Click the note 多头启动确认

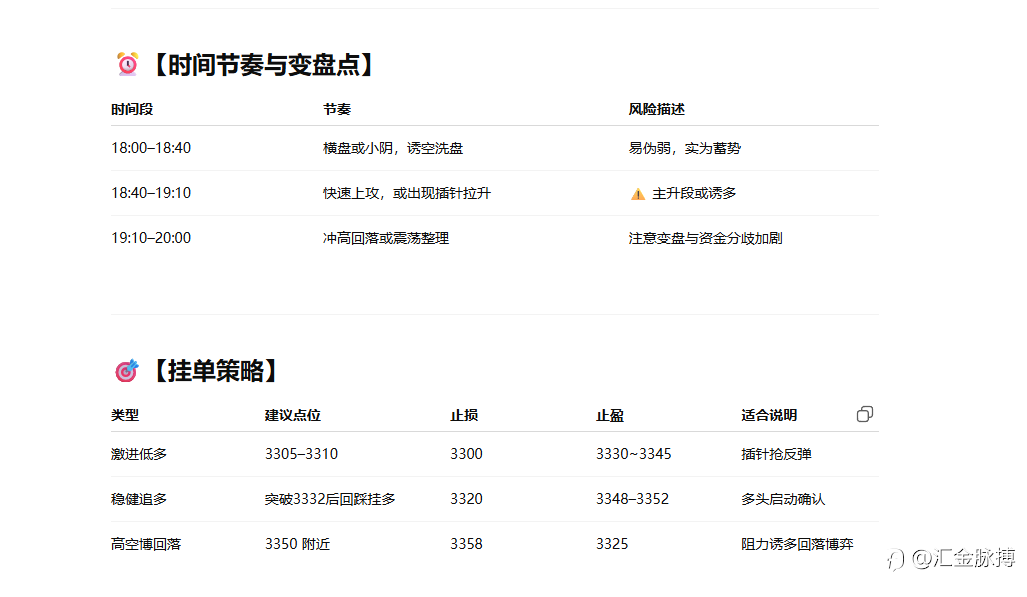click(x=783, y=499)
